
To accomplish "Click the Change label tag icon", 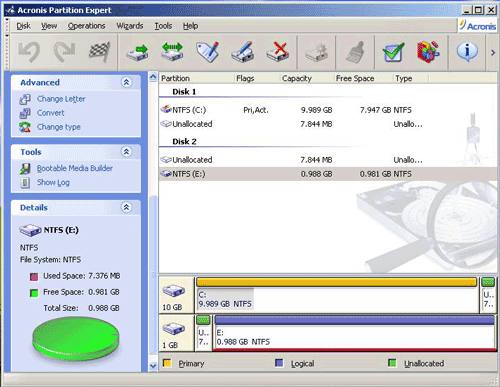I will click(x=208, y=52).
